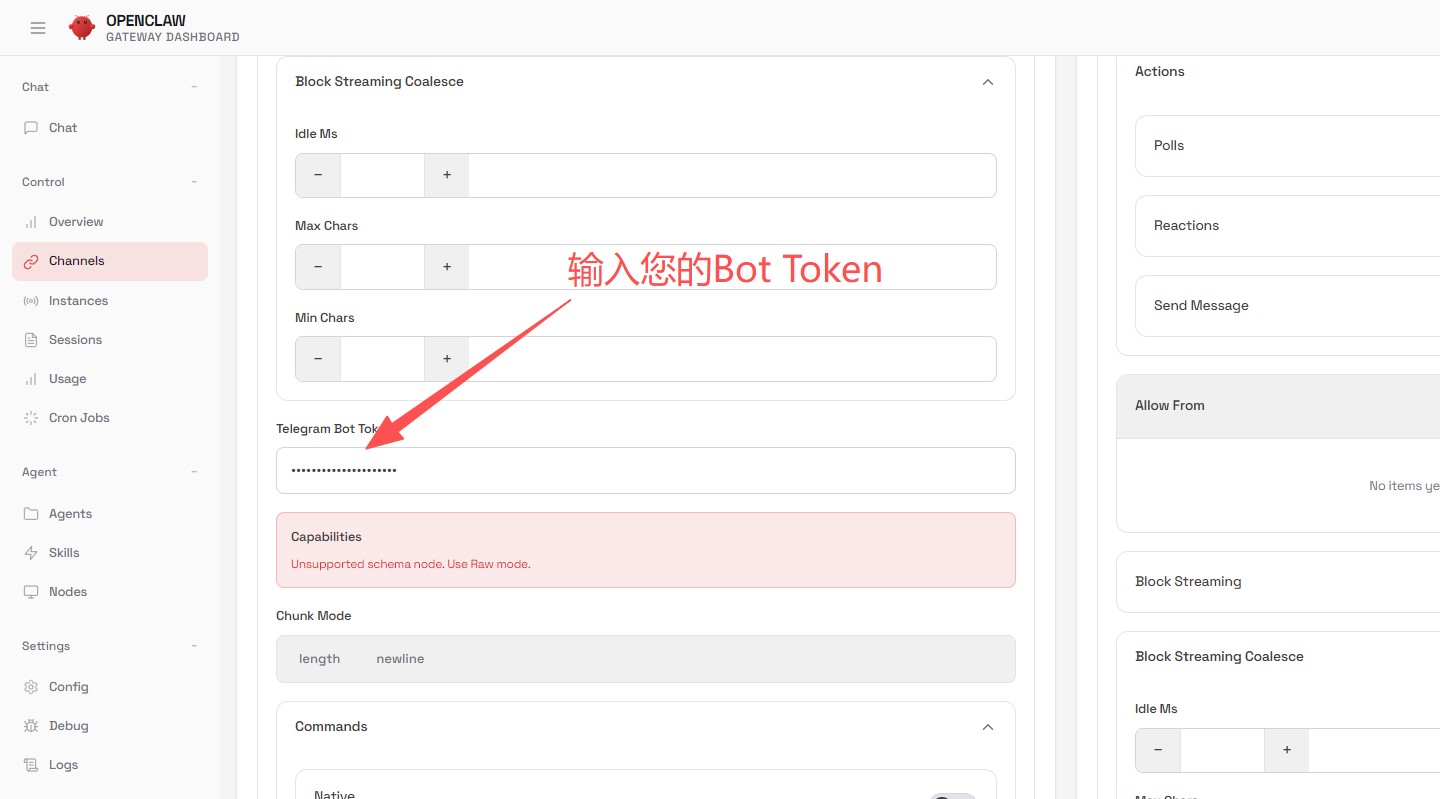Go to Instances in the sidebar
This screenshot has width=1440, height=799.
[x=78, y=301]
